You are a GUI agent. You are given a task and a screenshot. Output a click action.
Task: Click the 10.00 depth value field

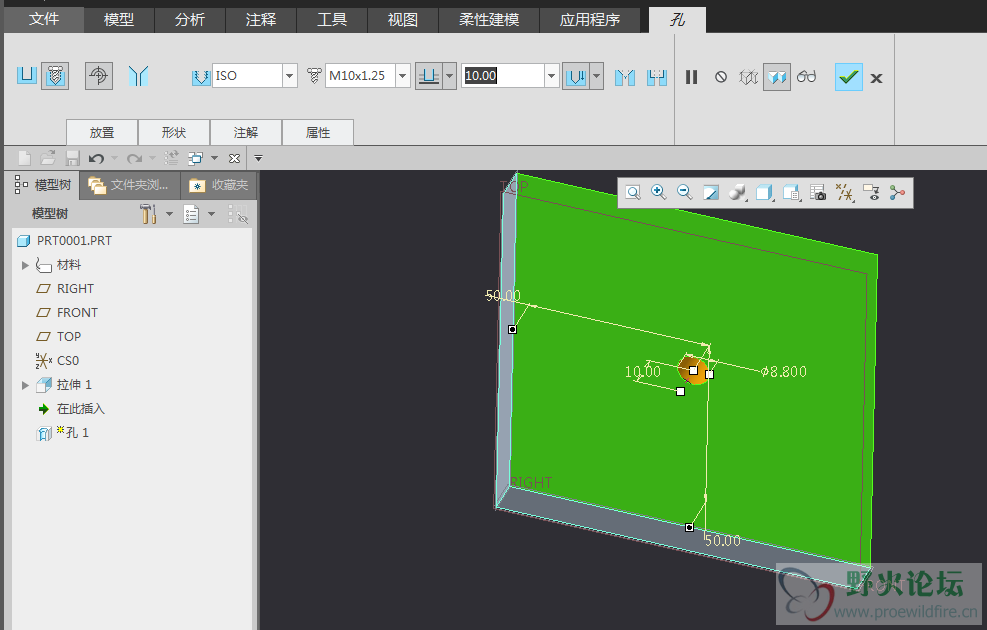point(504,76)
